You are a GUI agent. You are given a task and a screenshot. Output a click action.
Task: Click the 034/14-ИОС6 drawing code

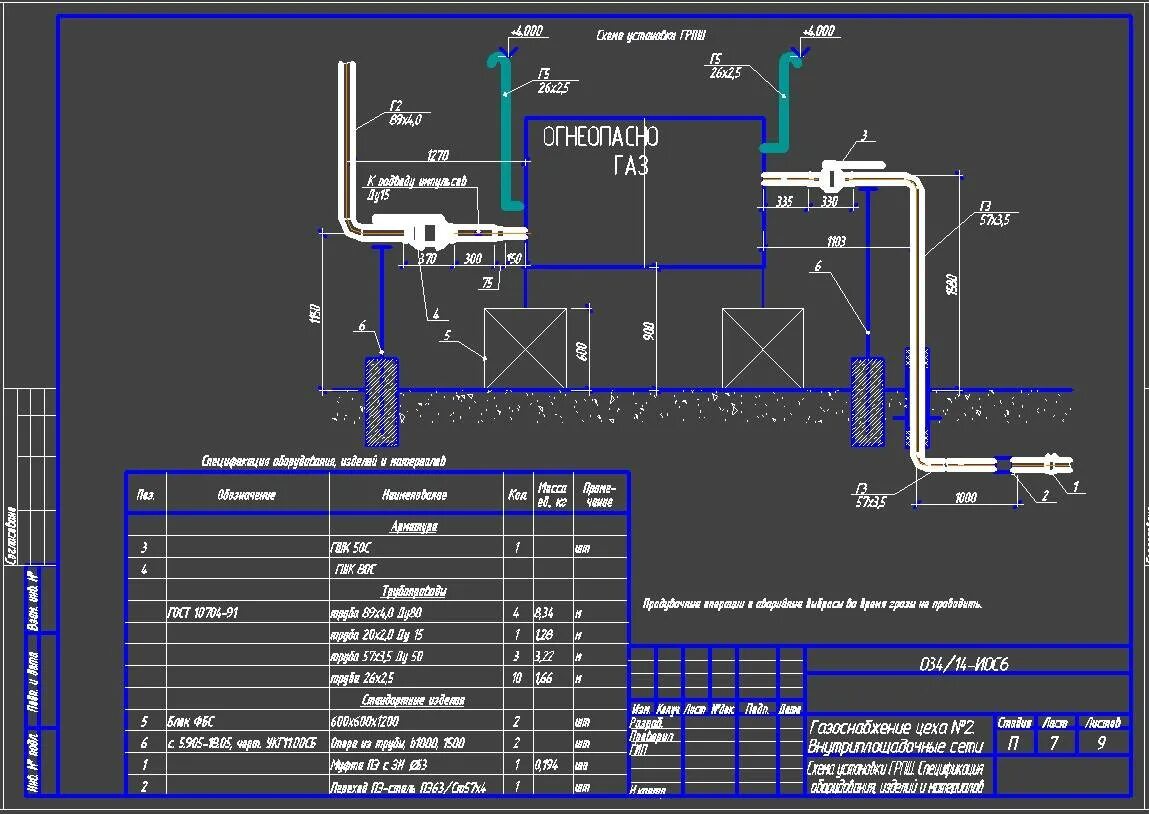[x=964, y=664]
